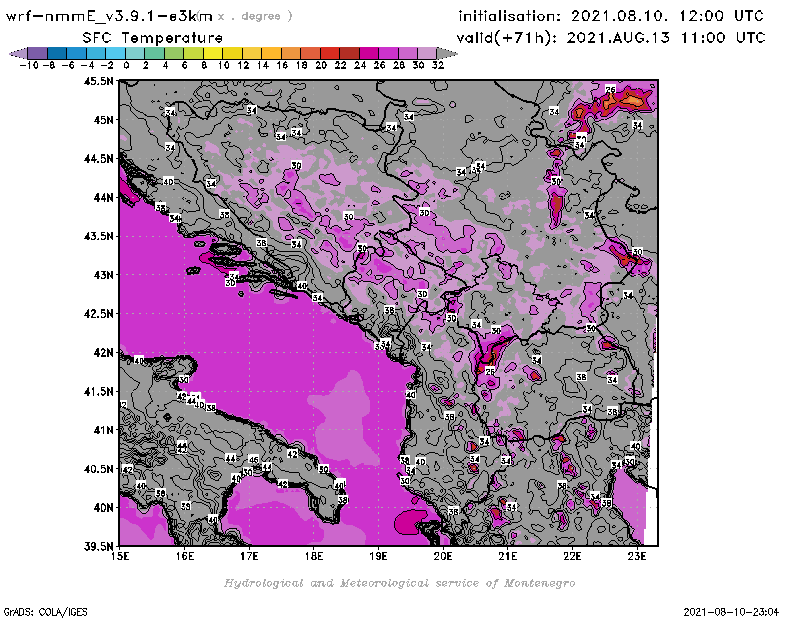Click the 18E longitude axis label
800x618 pixels.
tap(314, 556)
